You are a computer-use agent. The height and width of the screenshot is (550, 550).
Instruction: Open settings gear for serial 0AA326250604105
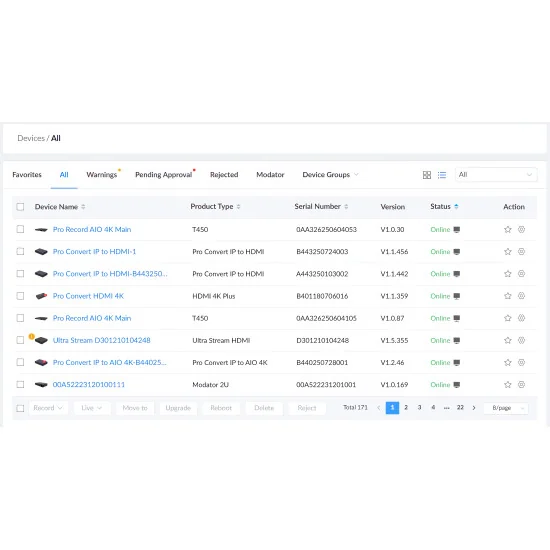[x=521, y=318]
